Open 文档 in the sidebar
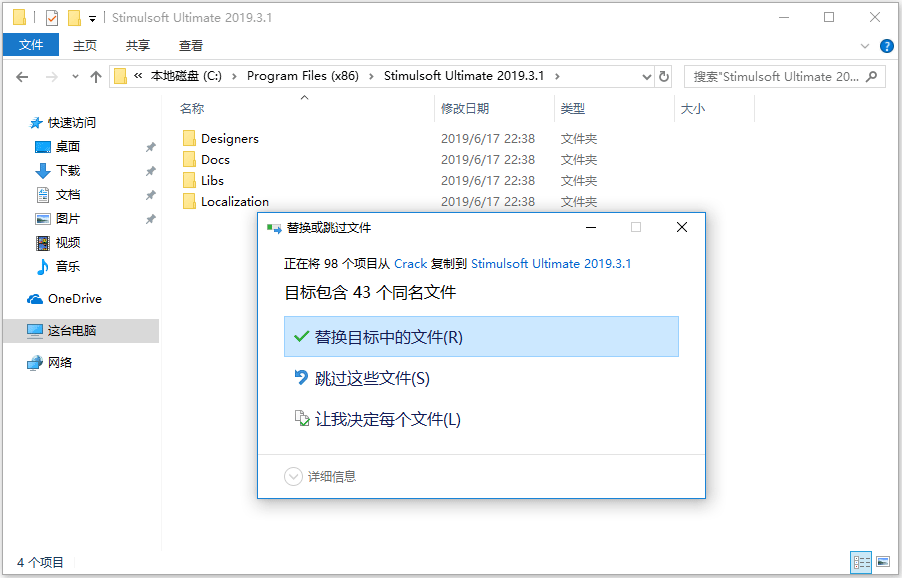Image resolution: width=902 pixels, height=578 pixels. pyautogui.click(x=67, y=195)
